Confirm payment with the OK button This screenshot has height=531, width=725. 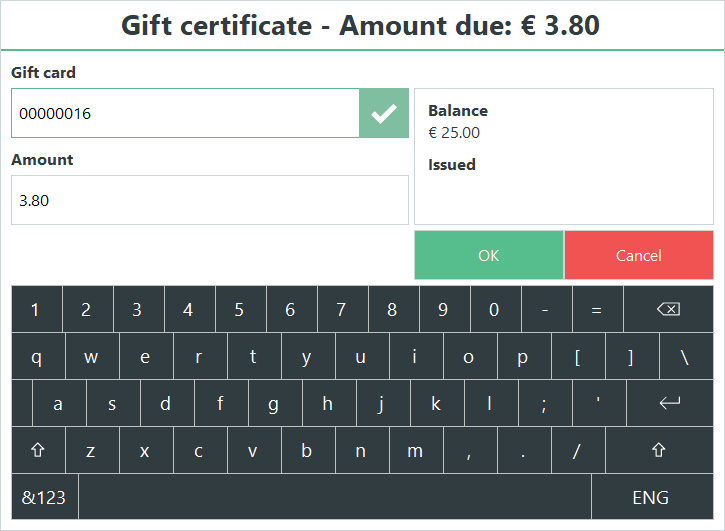489,255
